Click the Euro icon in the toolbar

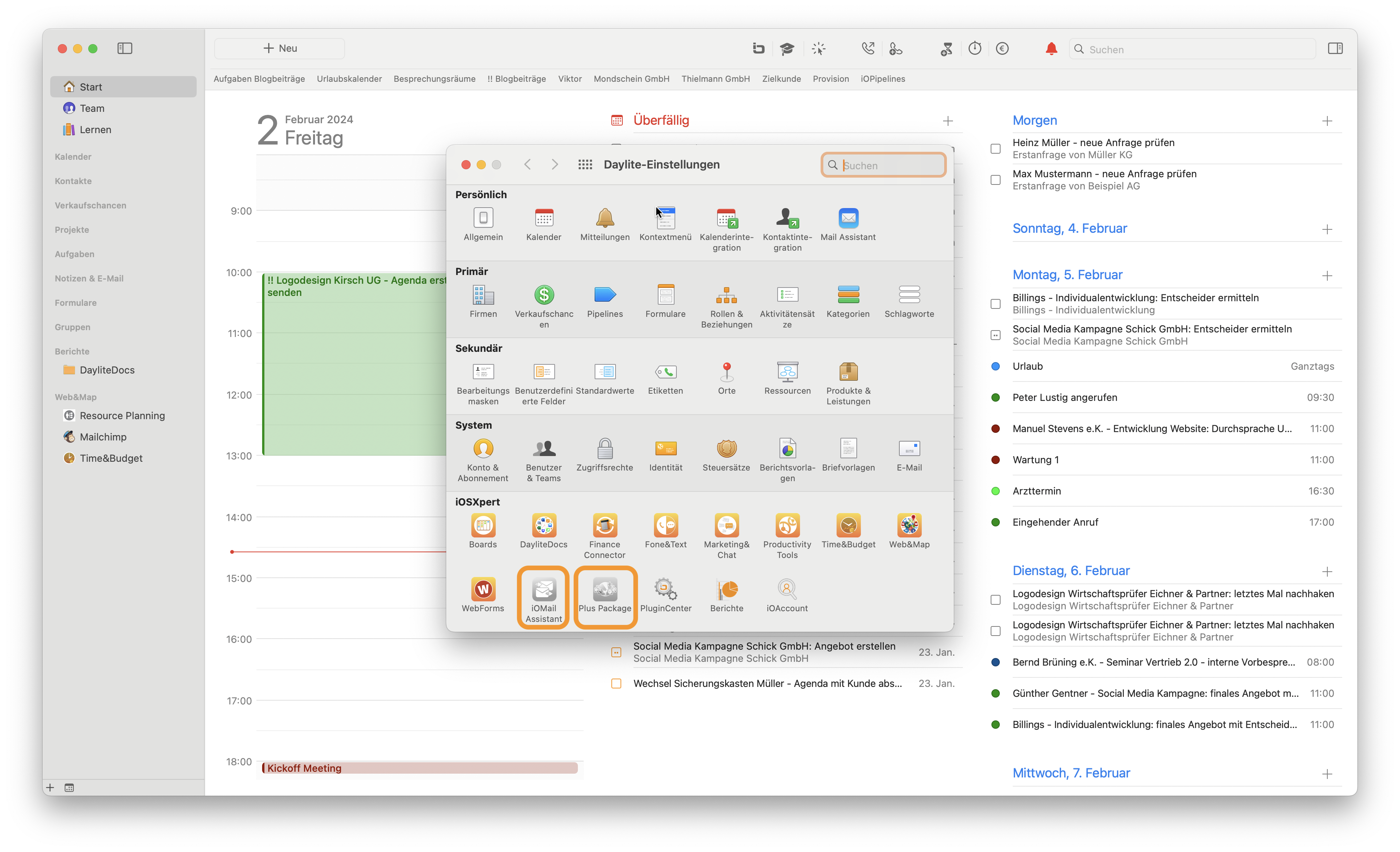click(x=1002, y=49)
